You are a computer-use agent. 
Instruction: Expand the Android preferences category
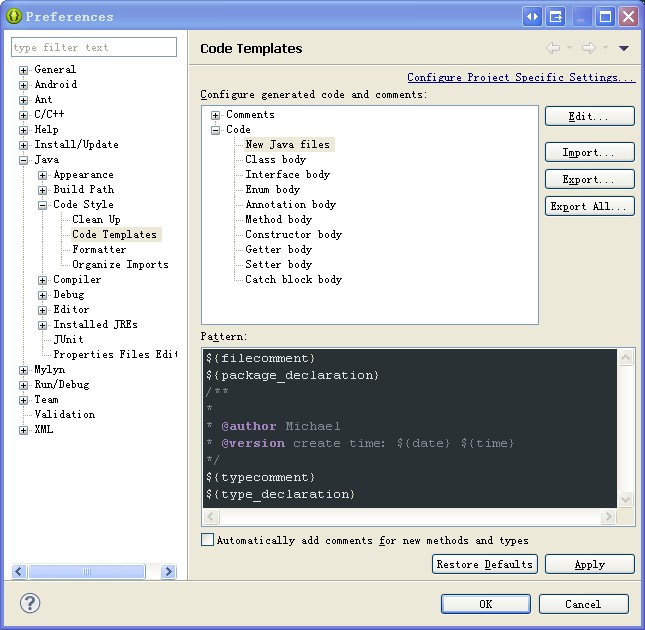coord(24,85)
